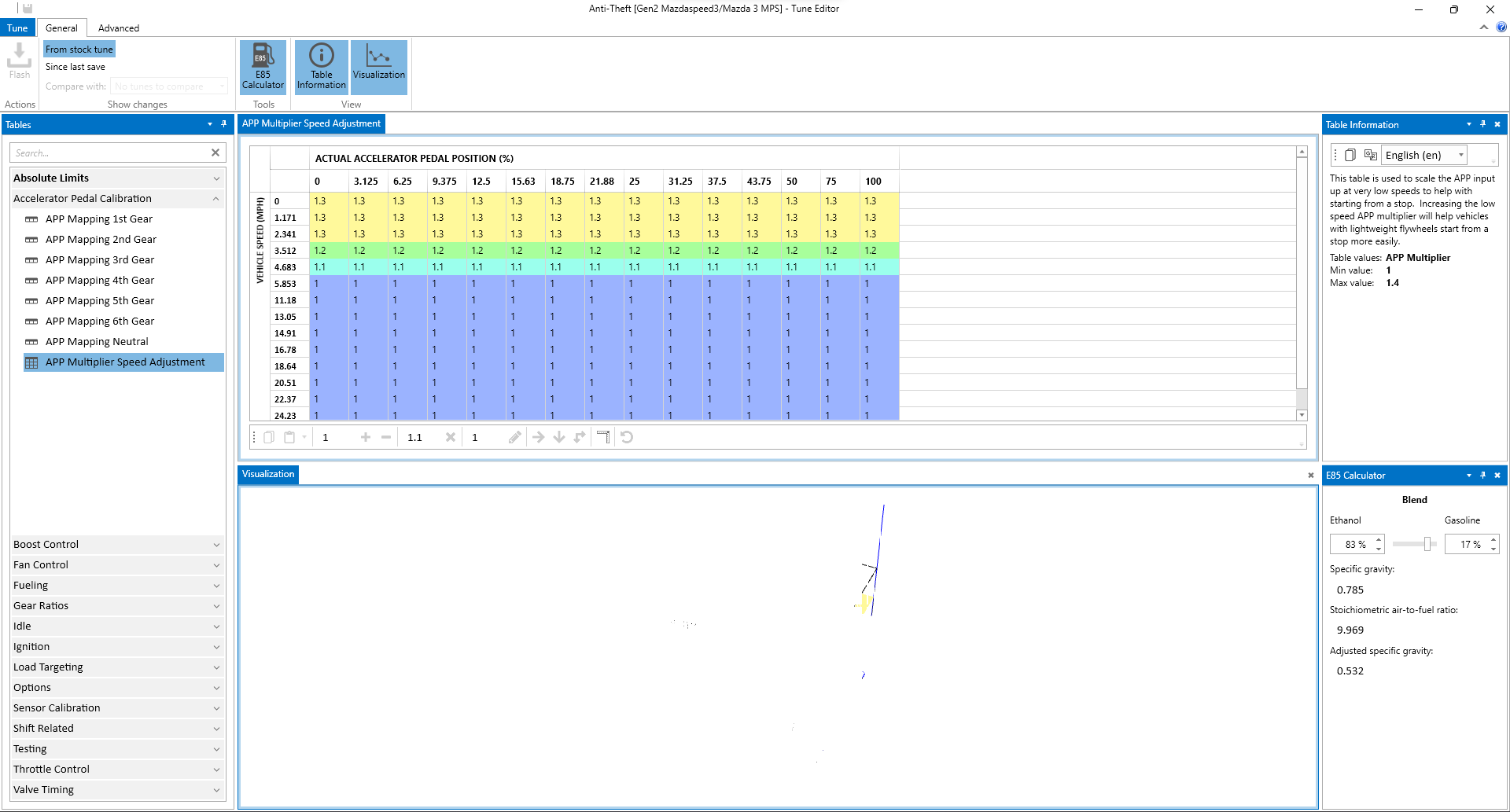
Task: Click the interpolate both directions icon
Action: click(580, 437)
